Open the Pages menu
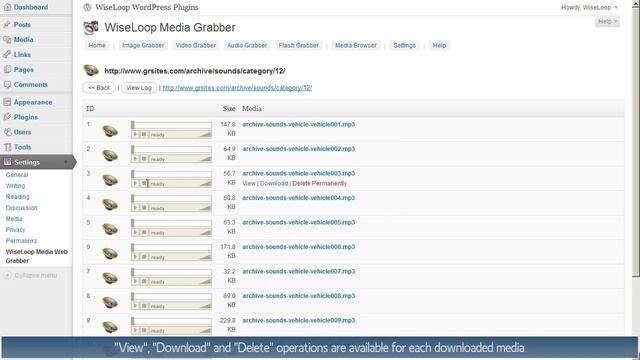The image size is (640, 360). (x=24, y=70)
